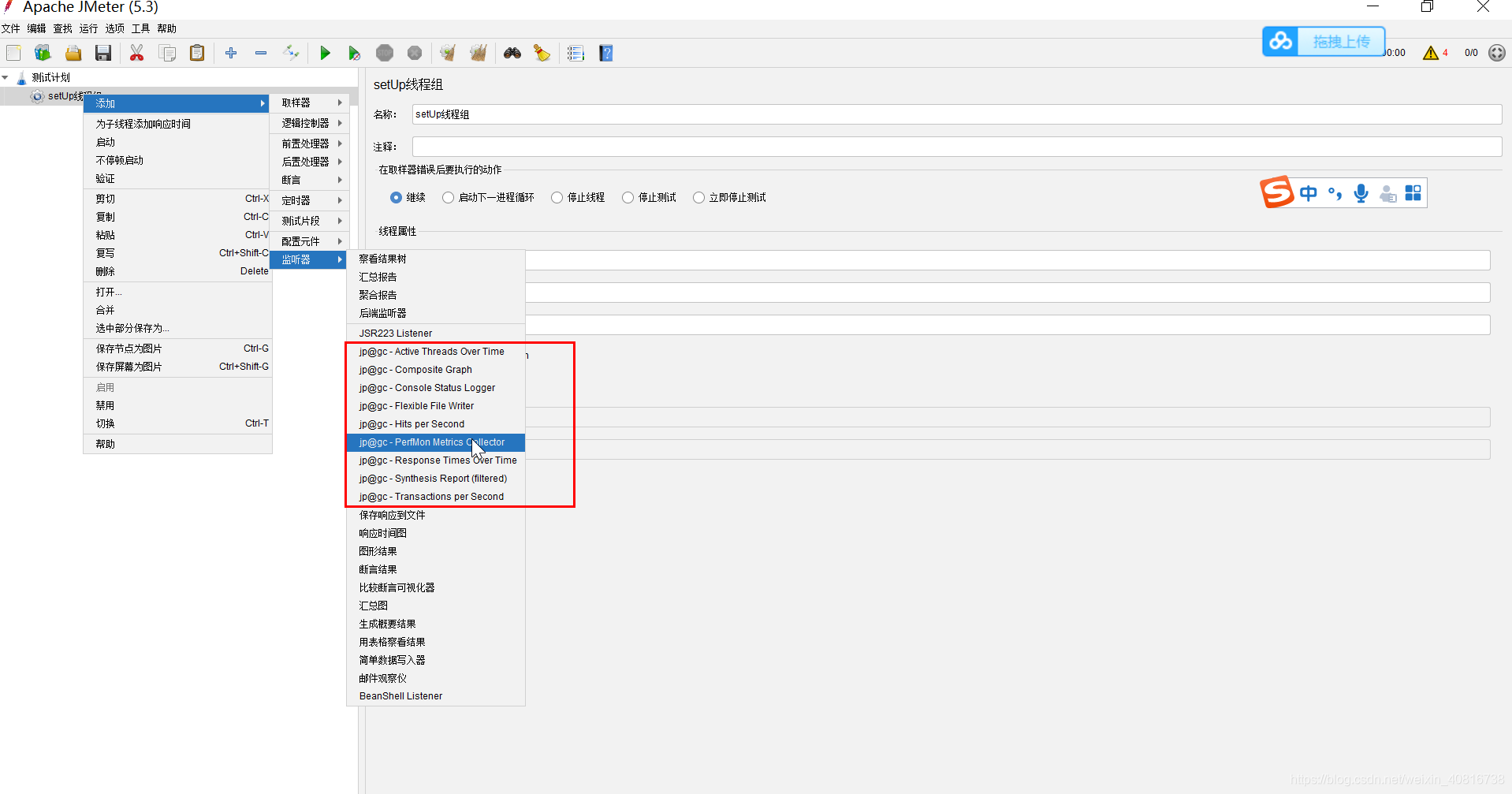This screenshot has height=794, width=1512.
Task: Open the Templates icon in toolbar
Action: (x=43, y=53)
